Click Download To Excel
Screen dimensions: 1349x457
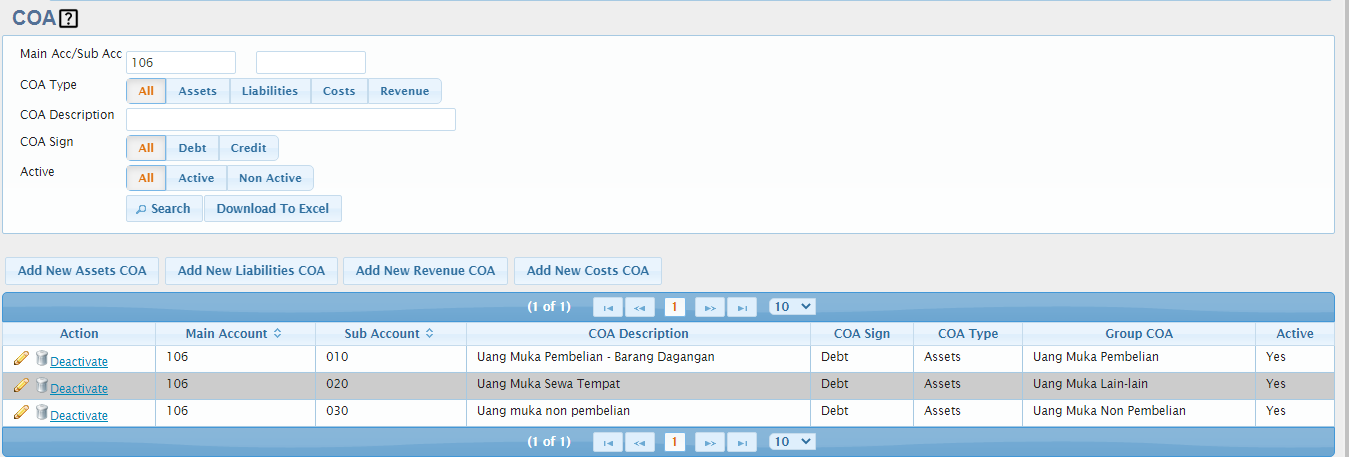click(x=273, y=208)
